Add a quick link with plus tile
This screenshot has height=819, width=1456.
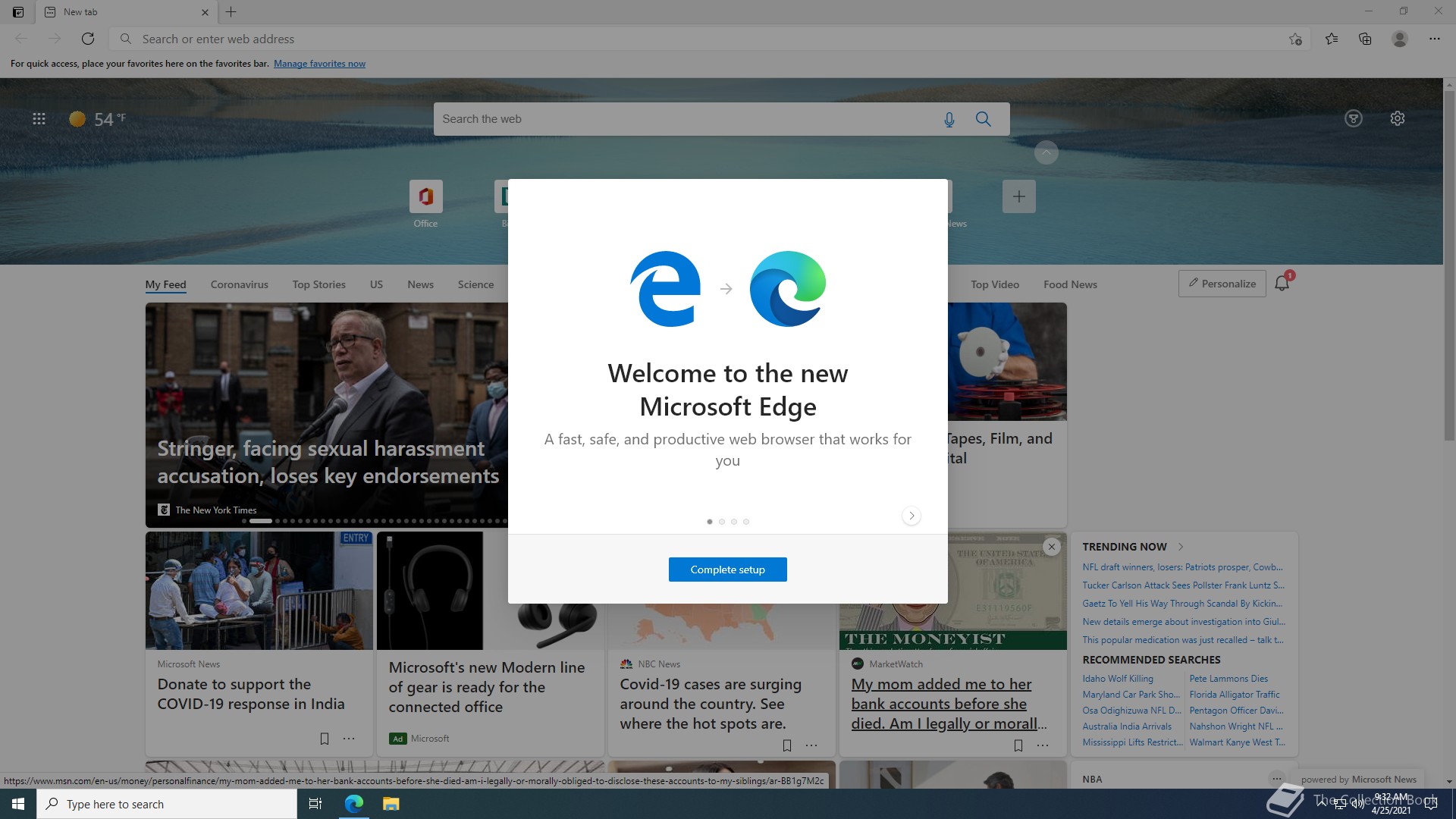[x=1018, y=196]
